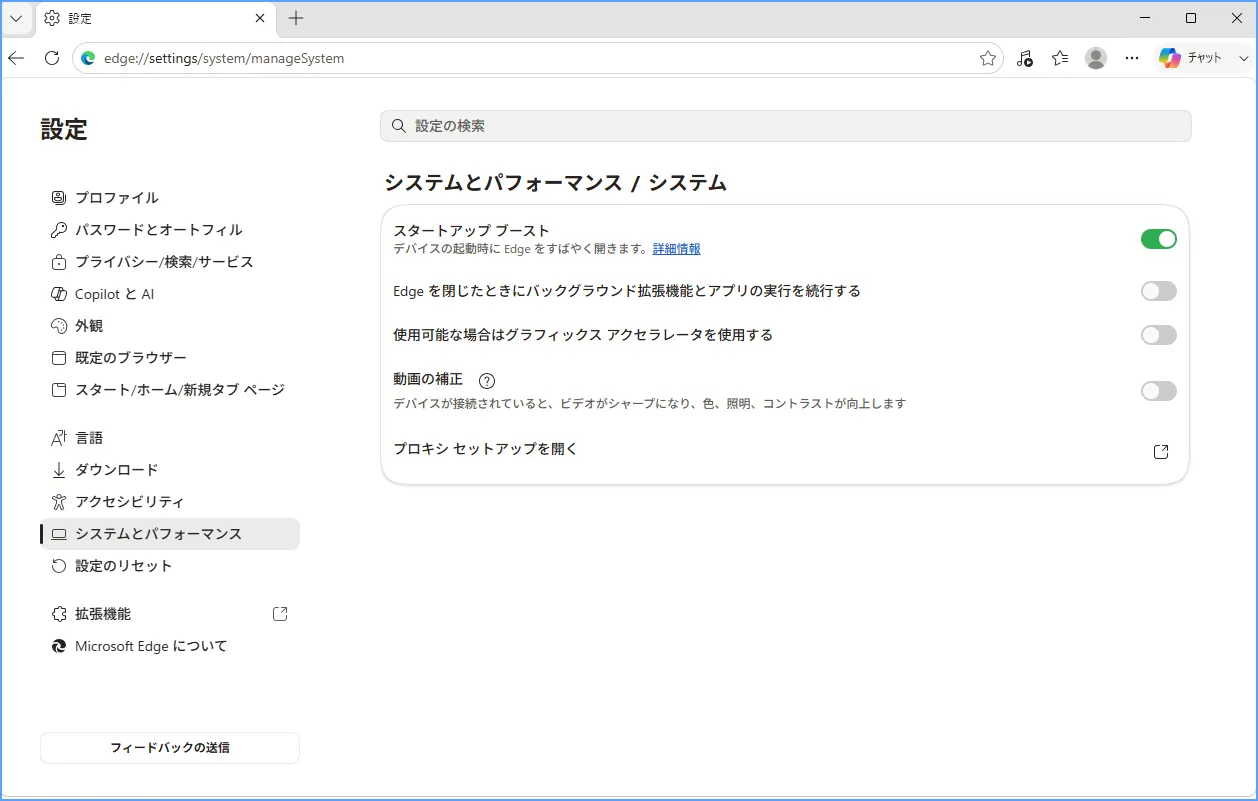Open プライバシー/検索/サービス settings section

point(170,262)
